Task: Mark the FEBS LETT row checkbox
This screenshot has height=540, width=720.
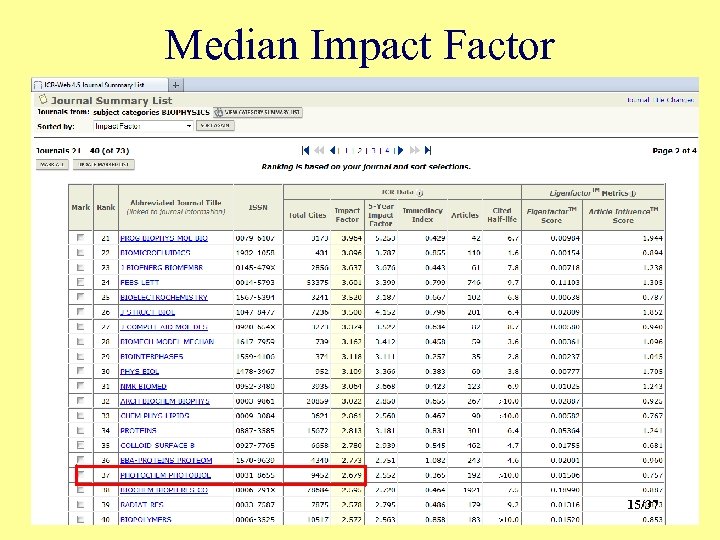Action: pyautogui.click(x=80, y=282)
